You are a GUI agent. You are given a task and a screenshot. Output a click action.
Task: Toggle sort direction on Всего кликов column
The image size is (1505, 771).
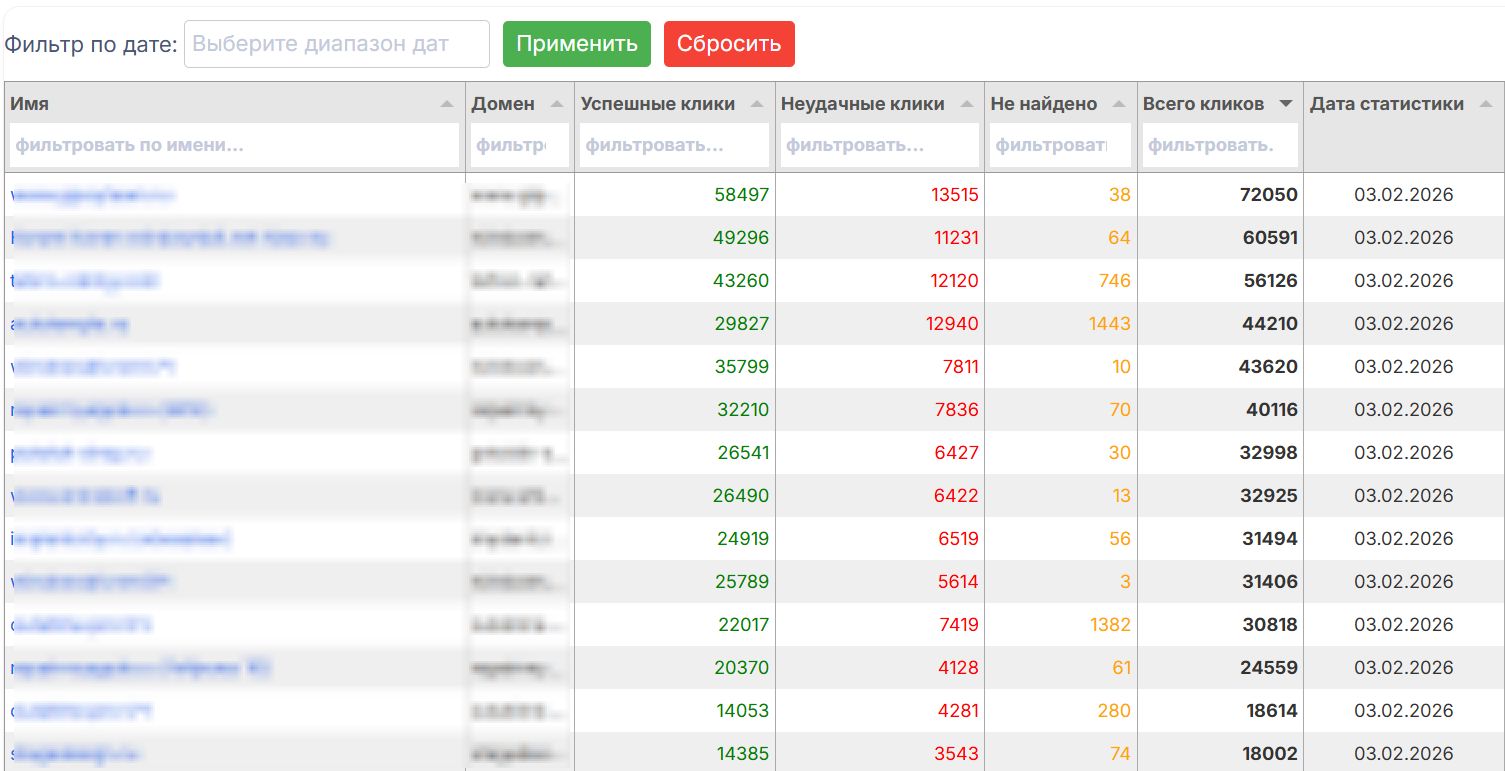[x=1283, y=103]
